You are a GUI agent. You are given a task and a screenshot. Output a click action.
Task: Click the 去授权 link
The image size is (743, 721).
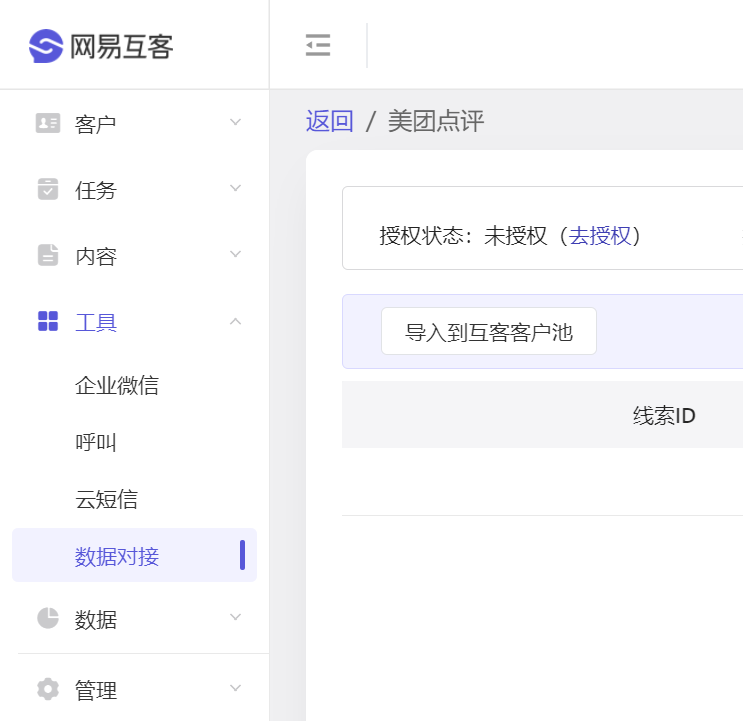click(600, 236)
